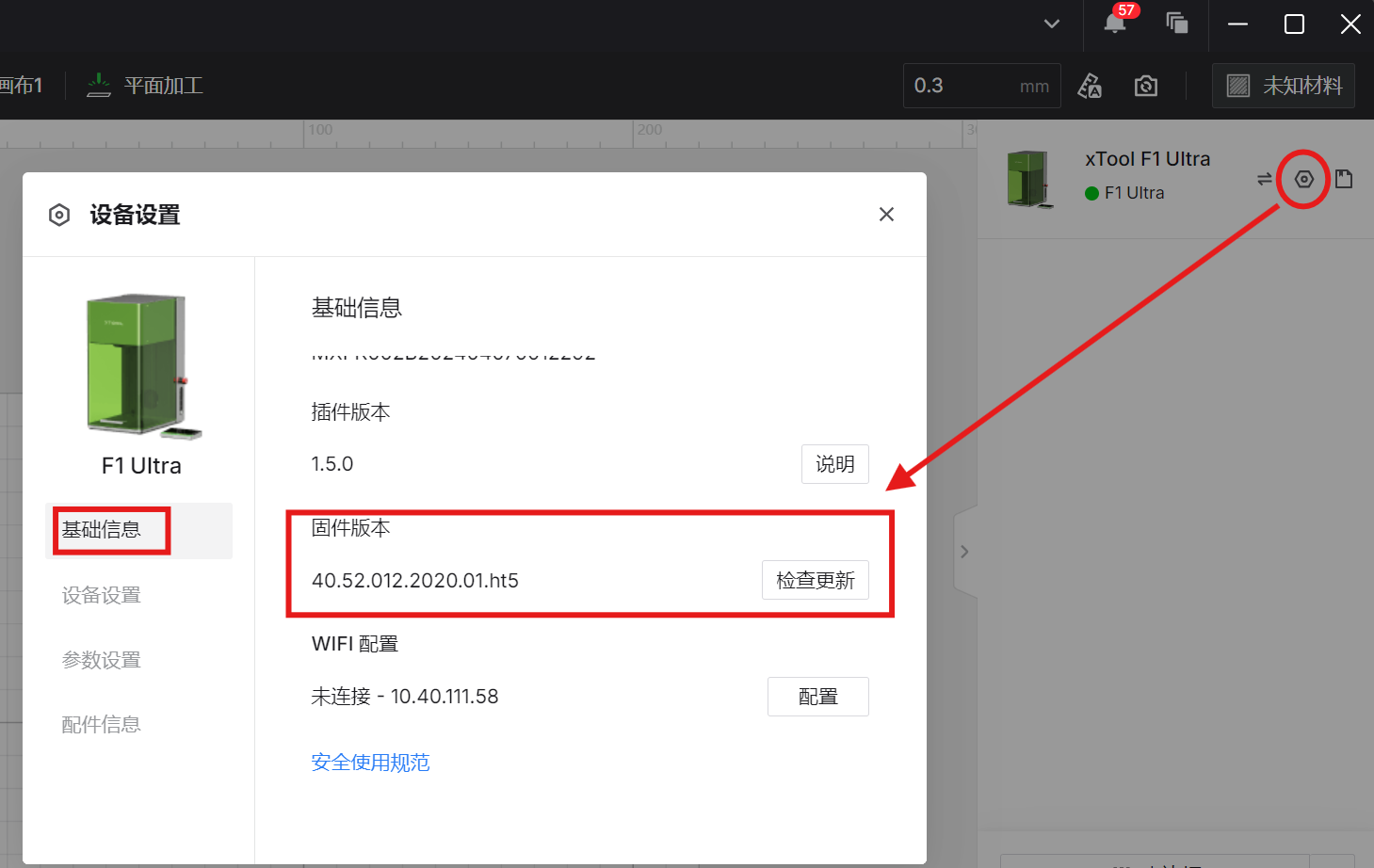Viewport: 1374px width, 868px height.
Task: Click WIFI status text 未连接 - 10.40.111.58
Action: click(x=405, y=697)
